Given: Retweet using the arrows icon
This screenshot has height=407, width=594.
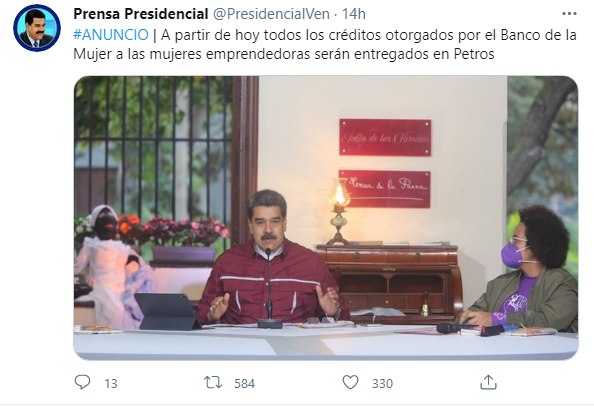Looking at the screenshot, I should pos(213,382).
